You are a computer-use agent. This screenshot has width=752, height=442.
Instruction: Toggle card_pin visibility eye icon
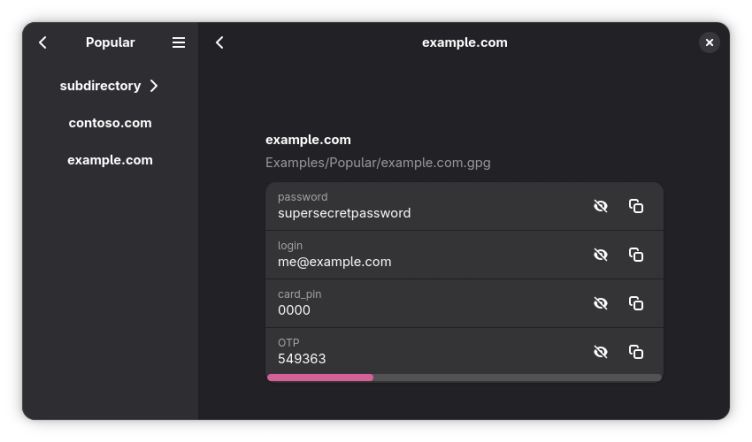tap(600, 303)
